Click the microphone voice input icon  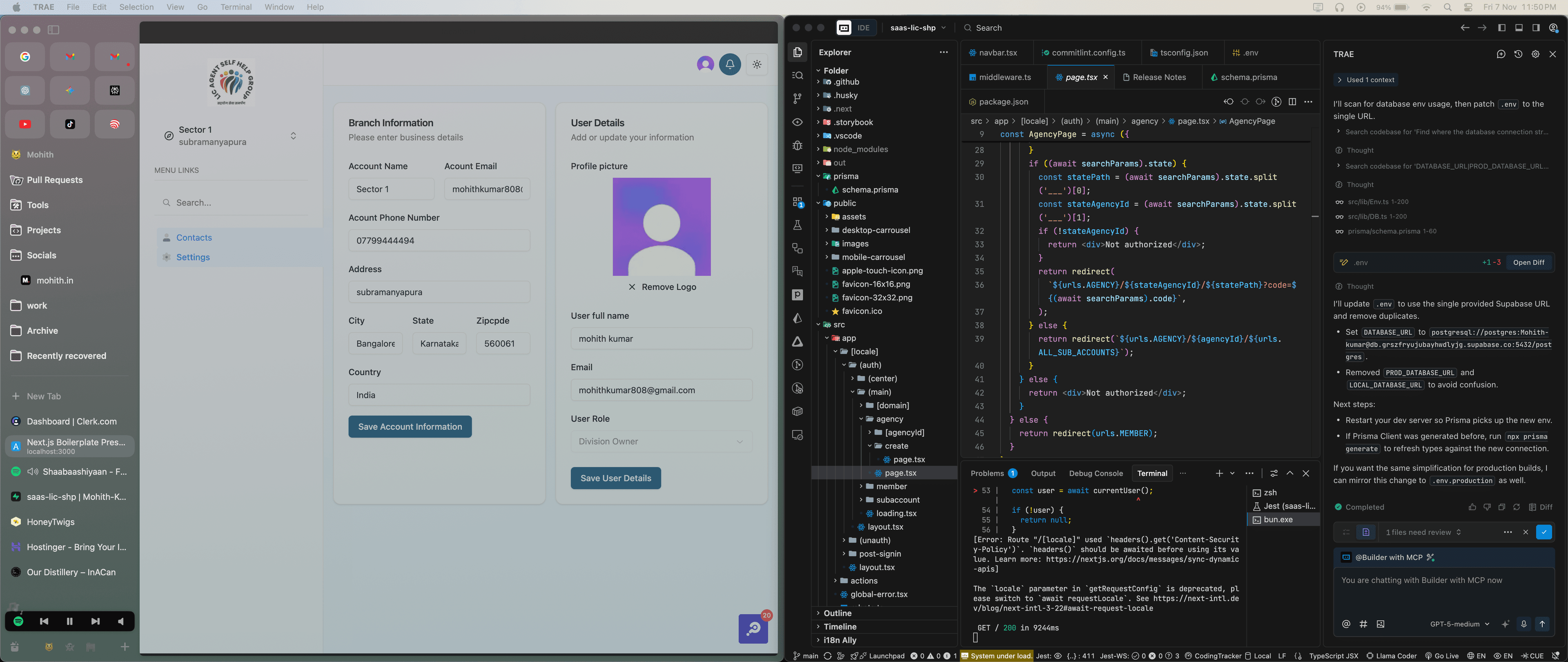pos(1523,624)
